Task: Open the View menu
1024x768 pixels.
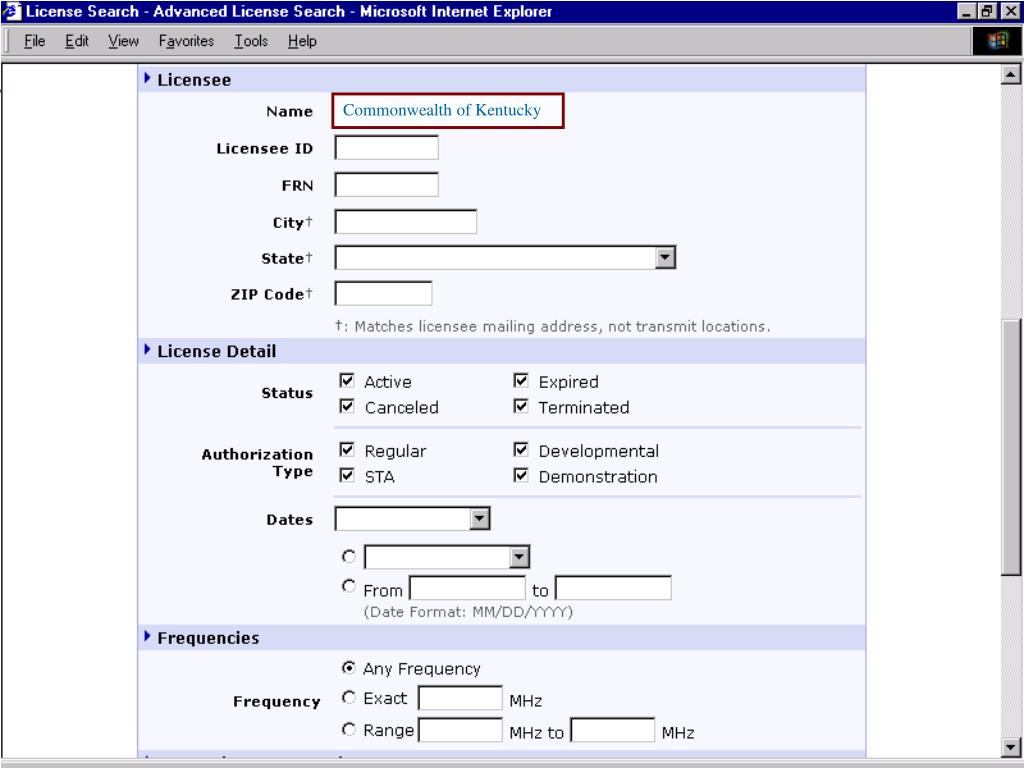Action: pos(123,41)
